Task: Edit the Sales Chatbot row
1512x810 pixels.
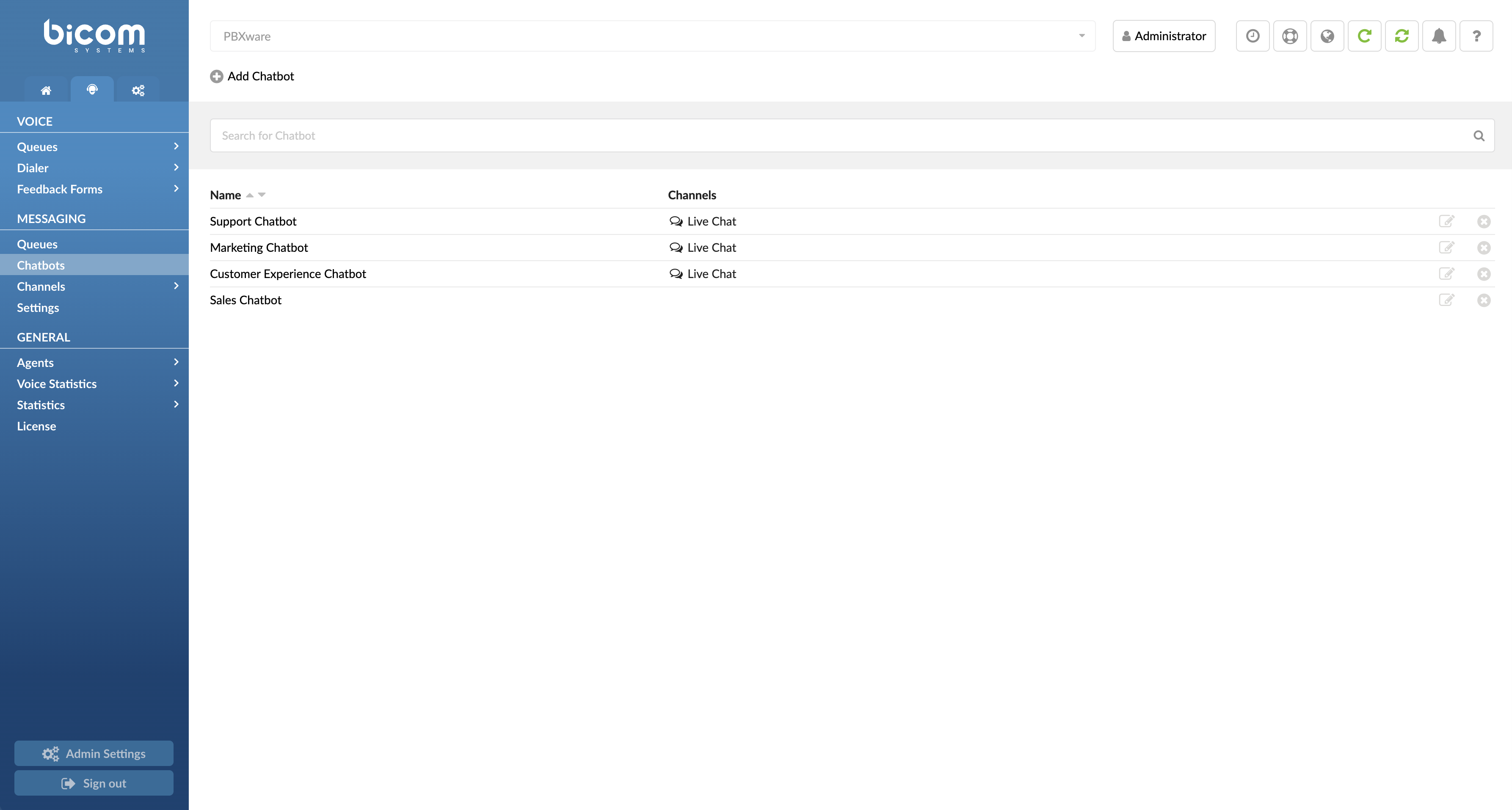Action: (x=1446, y=300)
